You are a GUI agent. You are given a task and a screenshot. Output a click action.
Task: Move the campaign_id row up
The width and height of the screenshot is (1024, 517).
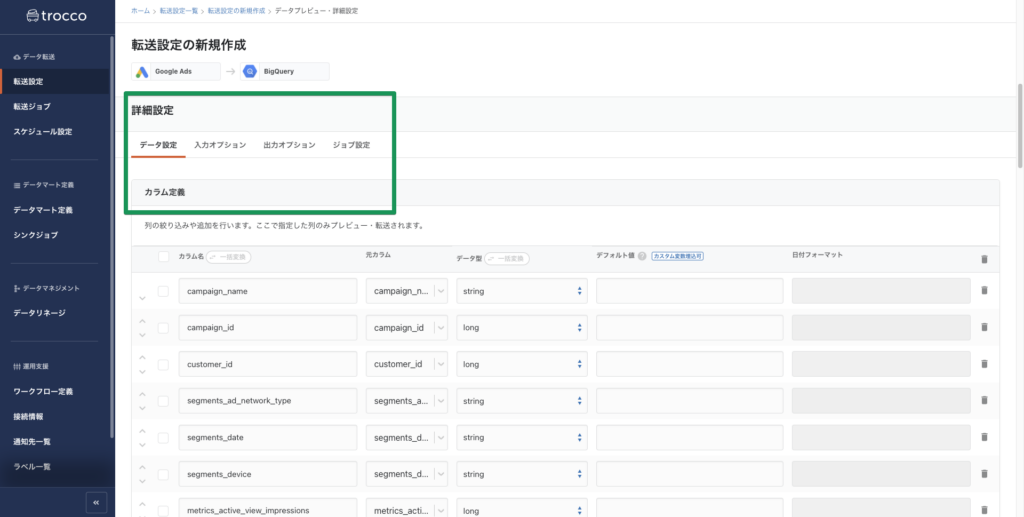tap(141, 322)
